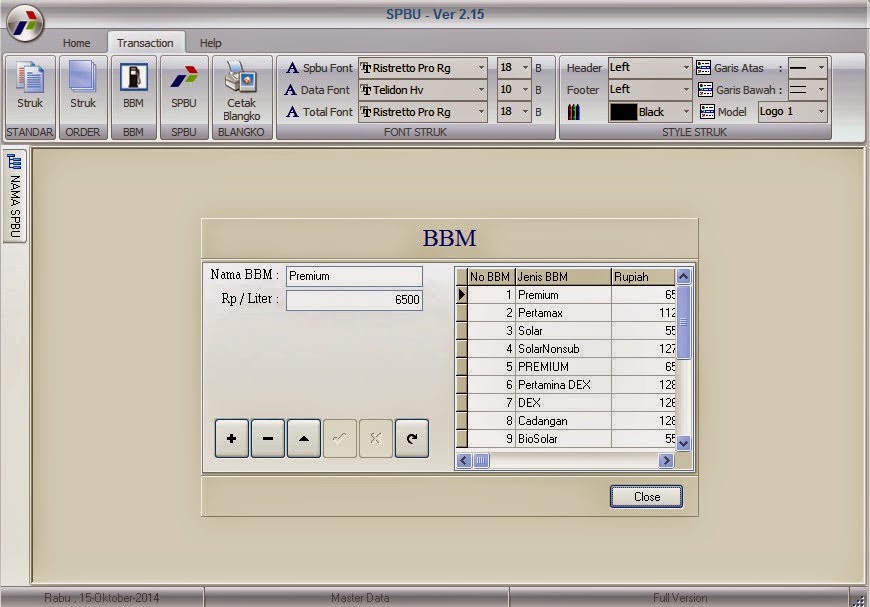
Task: Click the table scroll-left arrow
Action: click(x=464, y=461)
